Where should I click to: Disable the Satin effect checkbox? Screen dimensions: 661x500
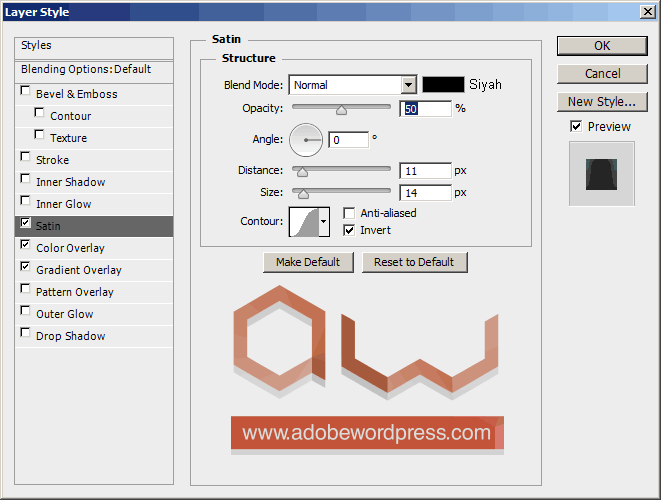pyautogui.click(x=25, y=223)
